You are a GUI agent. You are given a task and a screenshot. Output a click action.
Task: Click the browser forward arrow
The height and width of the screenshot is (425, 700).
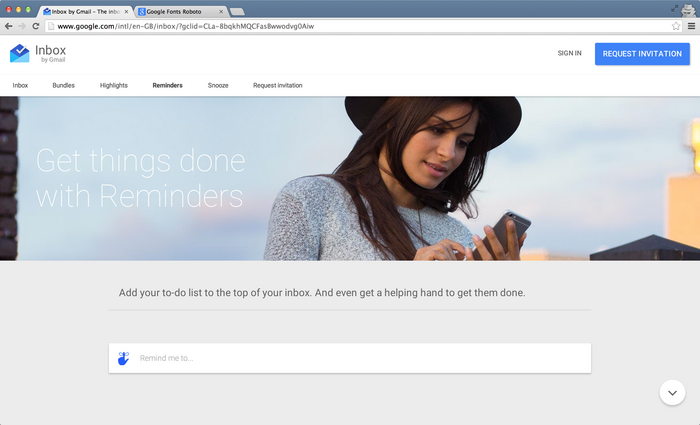pos(22,26)
